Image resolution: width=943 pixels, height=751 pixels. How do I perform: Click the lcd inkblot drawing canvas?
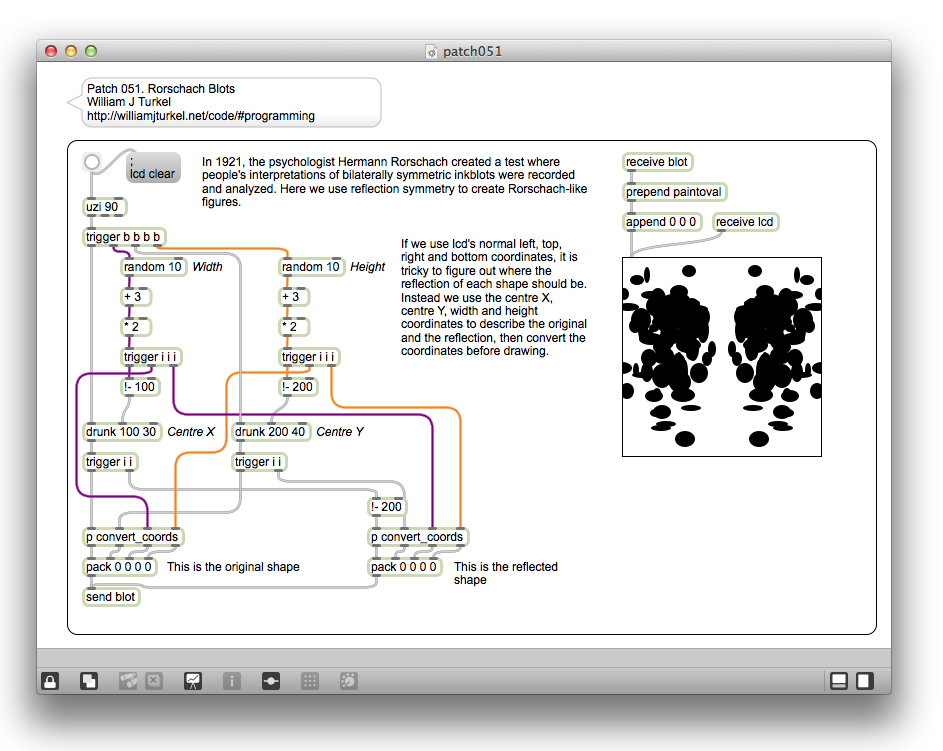tap(721, 357)
